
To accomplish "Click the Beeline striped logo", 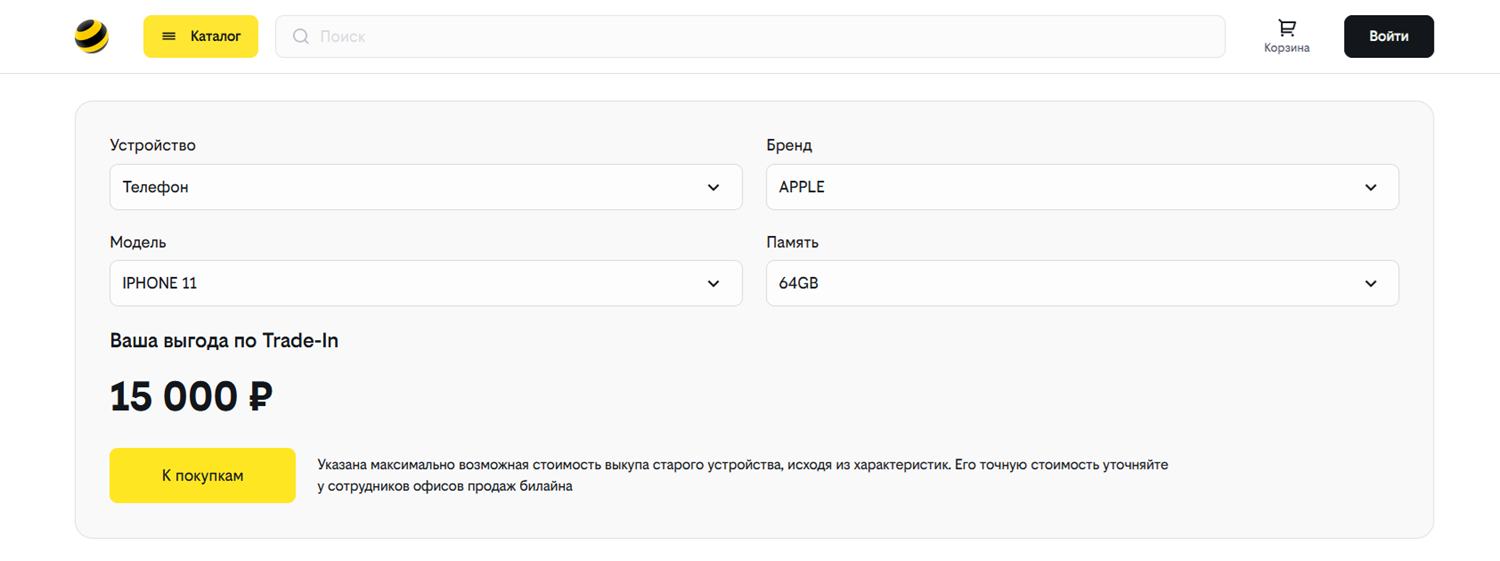I will coord(92,36).
